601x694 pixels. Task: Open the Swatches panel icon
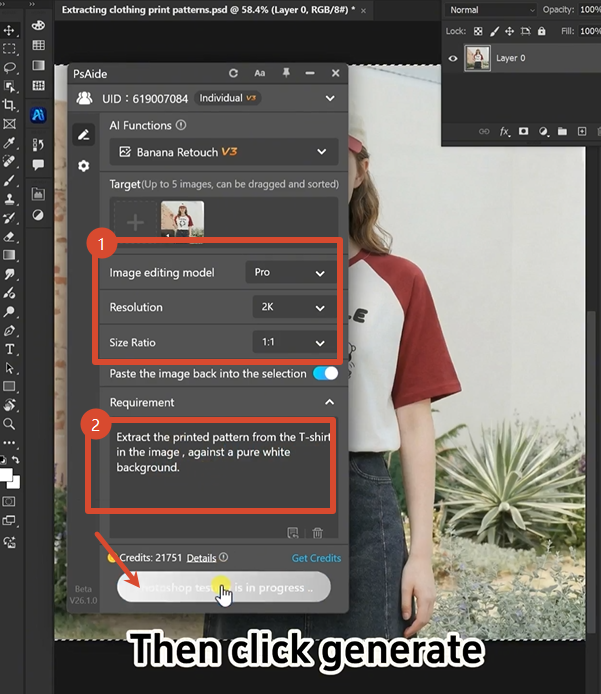tap(39, 45)
